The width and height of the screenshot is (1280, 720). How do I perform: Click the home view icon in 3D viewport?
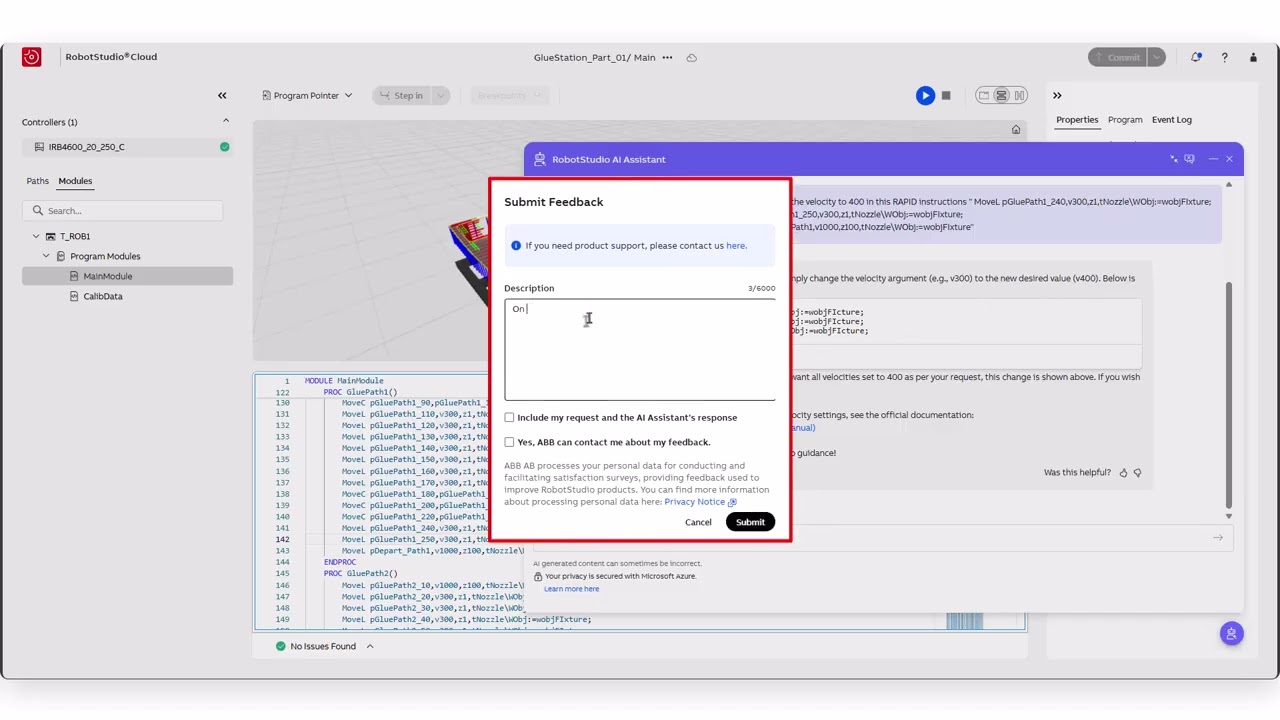1016,130
